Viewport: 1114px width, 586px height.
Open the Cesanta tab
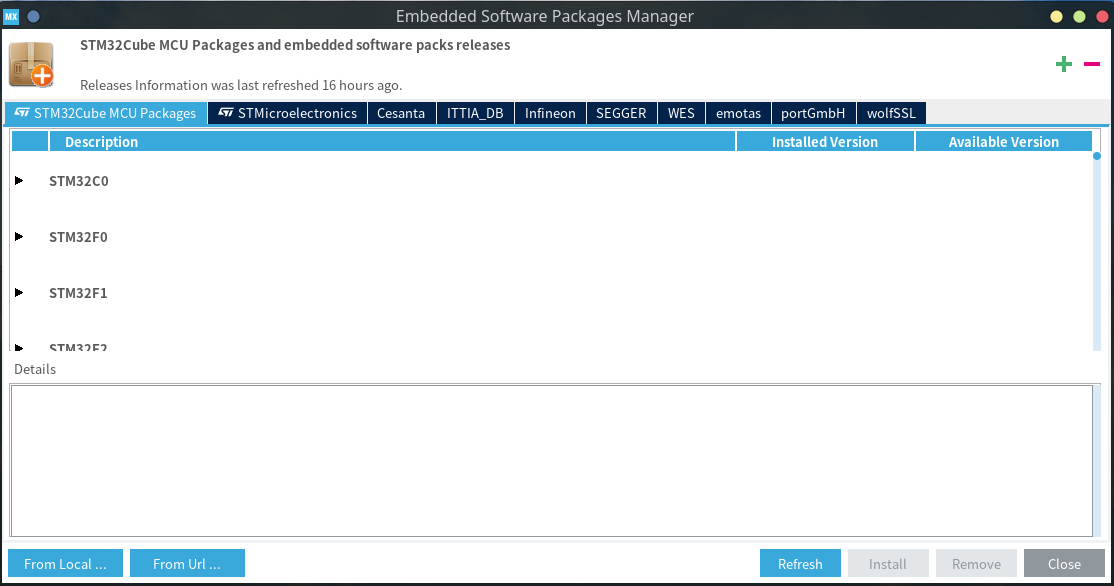click(401, 113)
